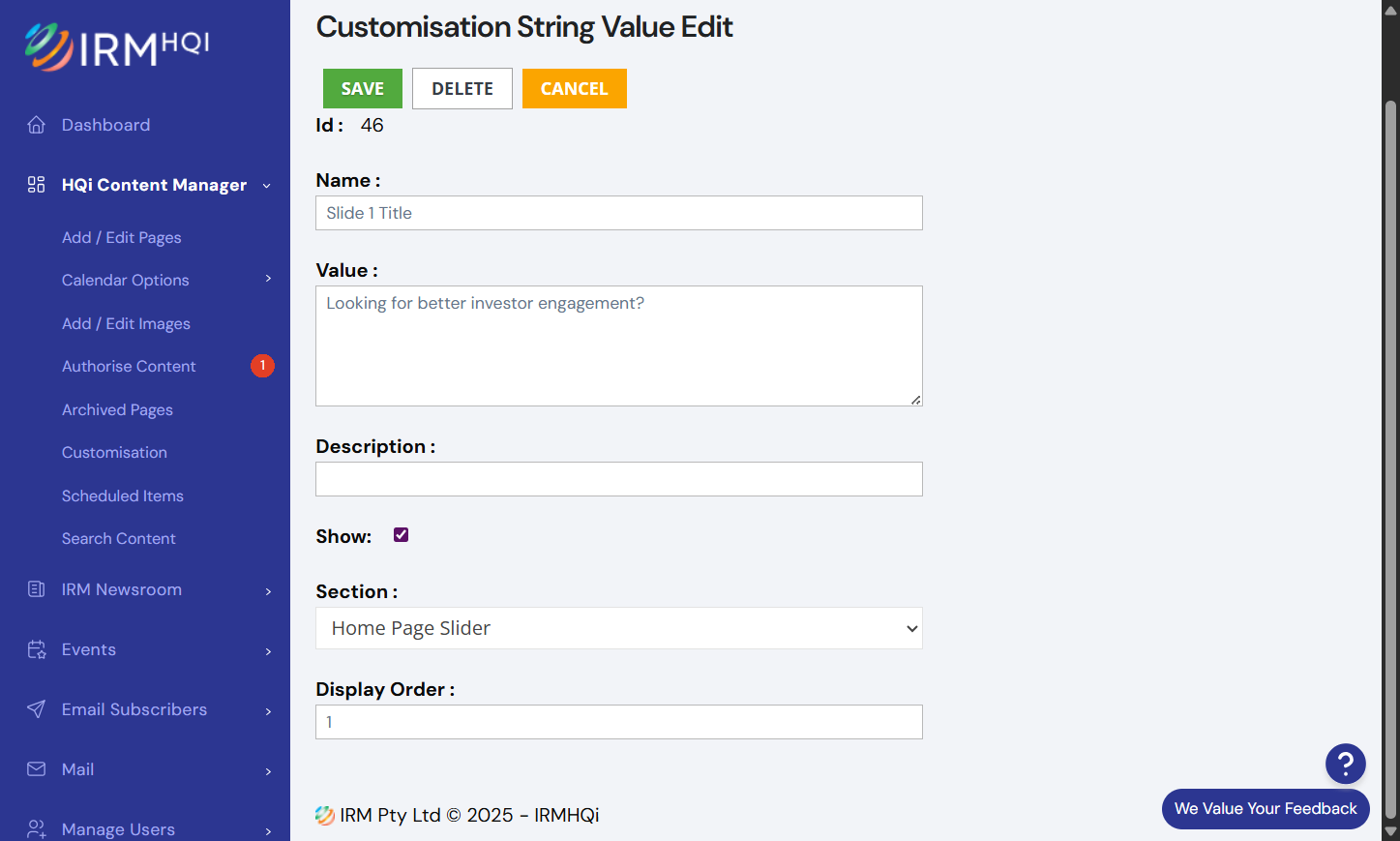Screen dimensions: 1400x841
Task: Click the Authorise Content notification badge
Action: [x=262, y=366]
